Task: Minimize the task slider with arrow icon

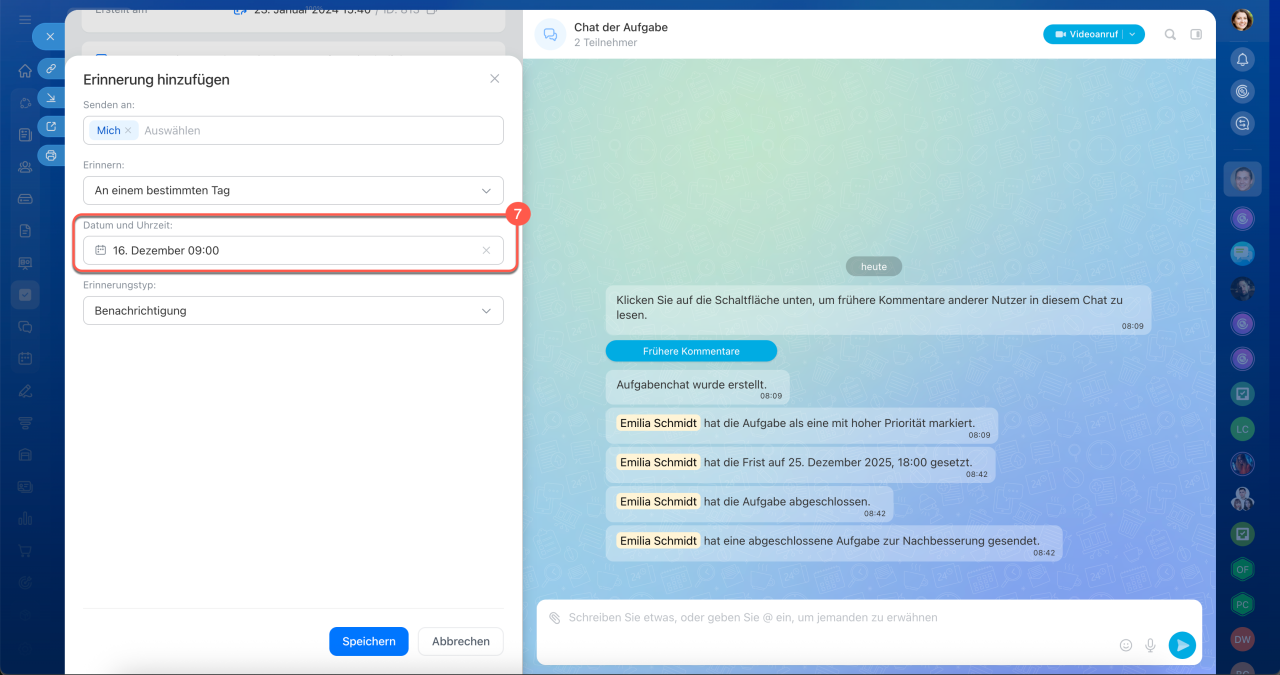Action: tap(51, 97)
